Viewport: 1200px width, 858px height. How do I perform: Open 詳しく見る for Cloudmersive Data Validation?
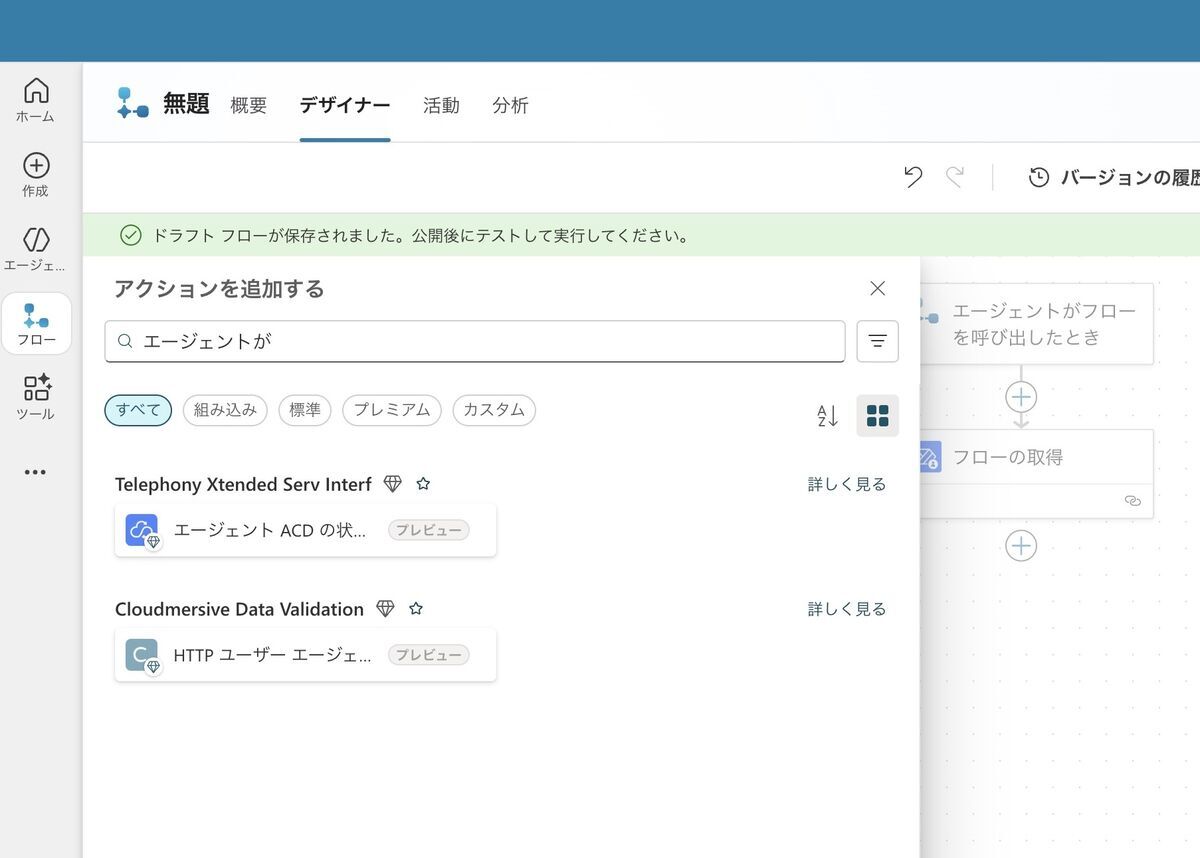tap(847, 609)
